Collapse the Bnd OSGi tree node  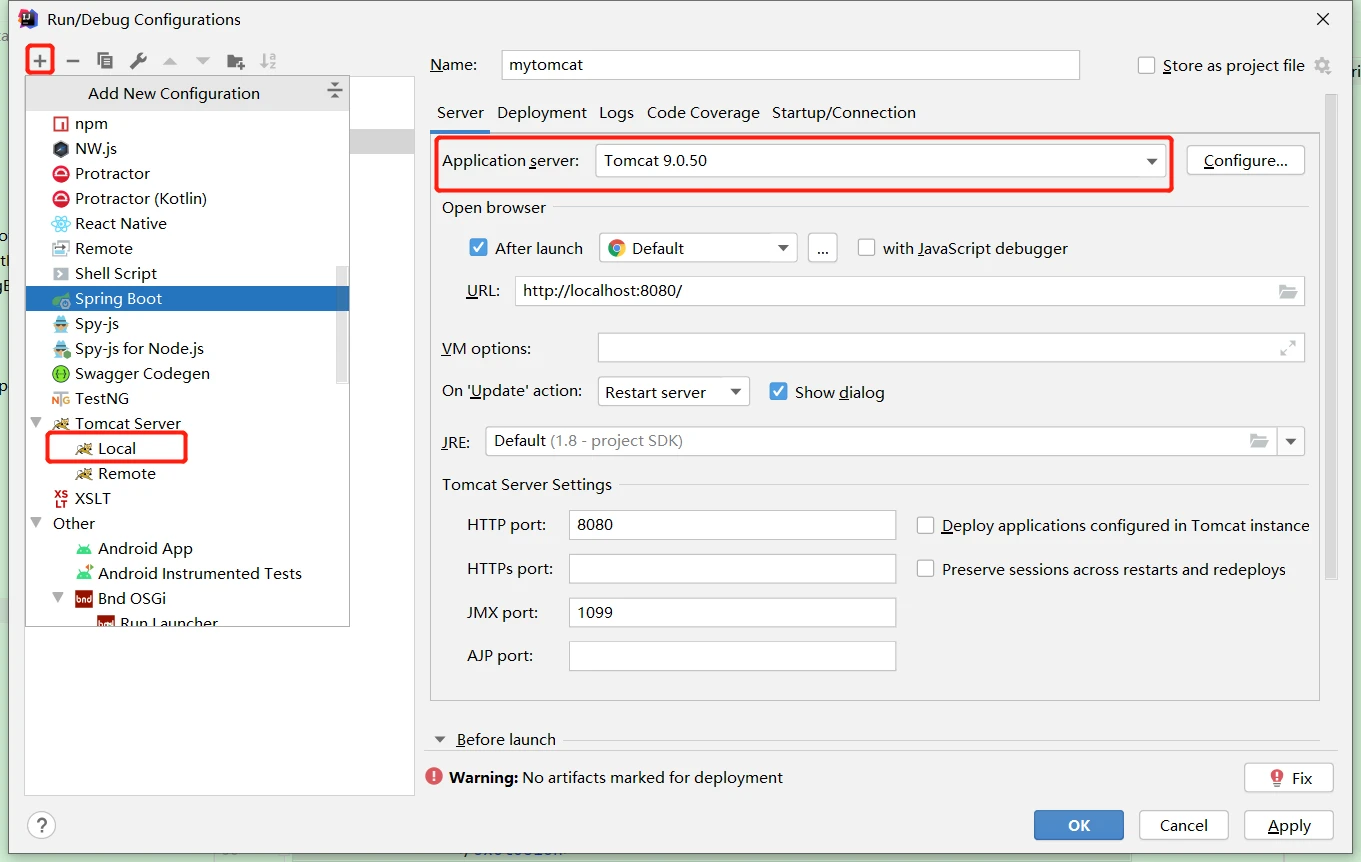(59, 598)
